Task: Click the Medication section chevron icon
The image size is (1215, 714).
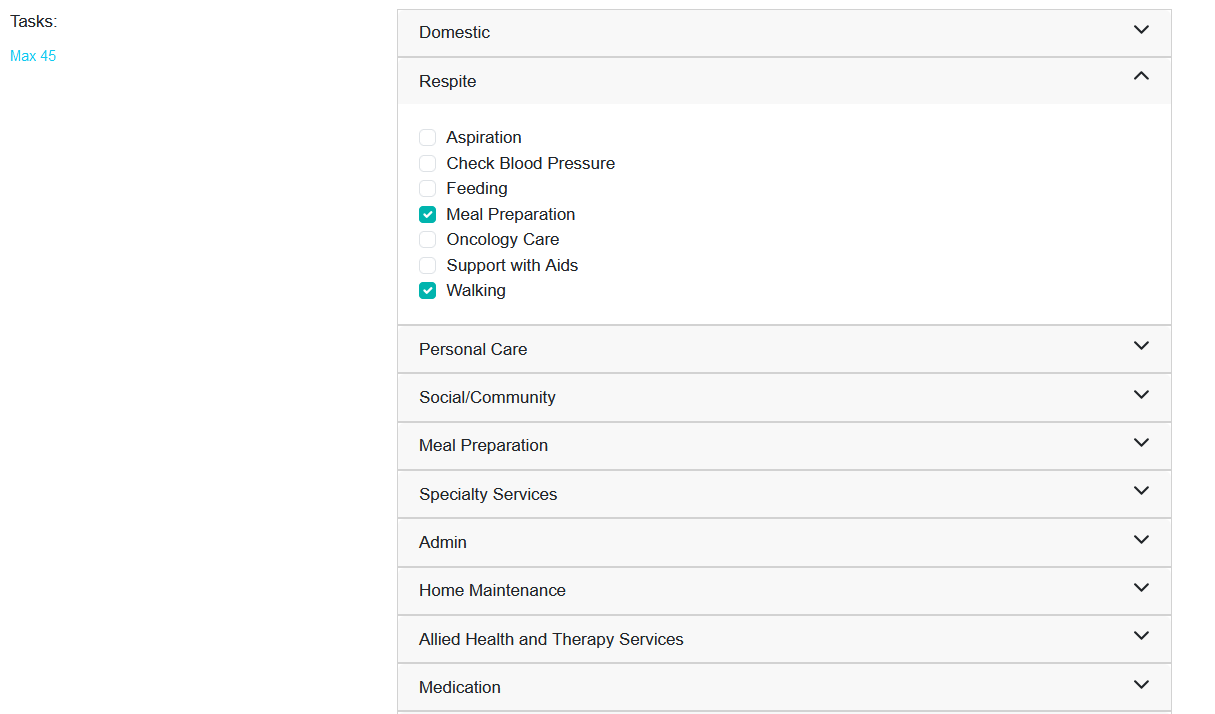Action: click(1141, 685)
